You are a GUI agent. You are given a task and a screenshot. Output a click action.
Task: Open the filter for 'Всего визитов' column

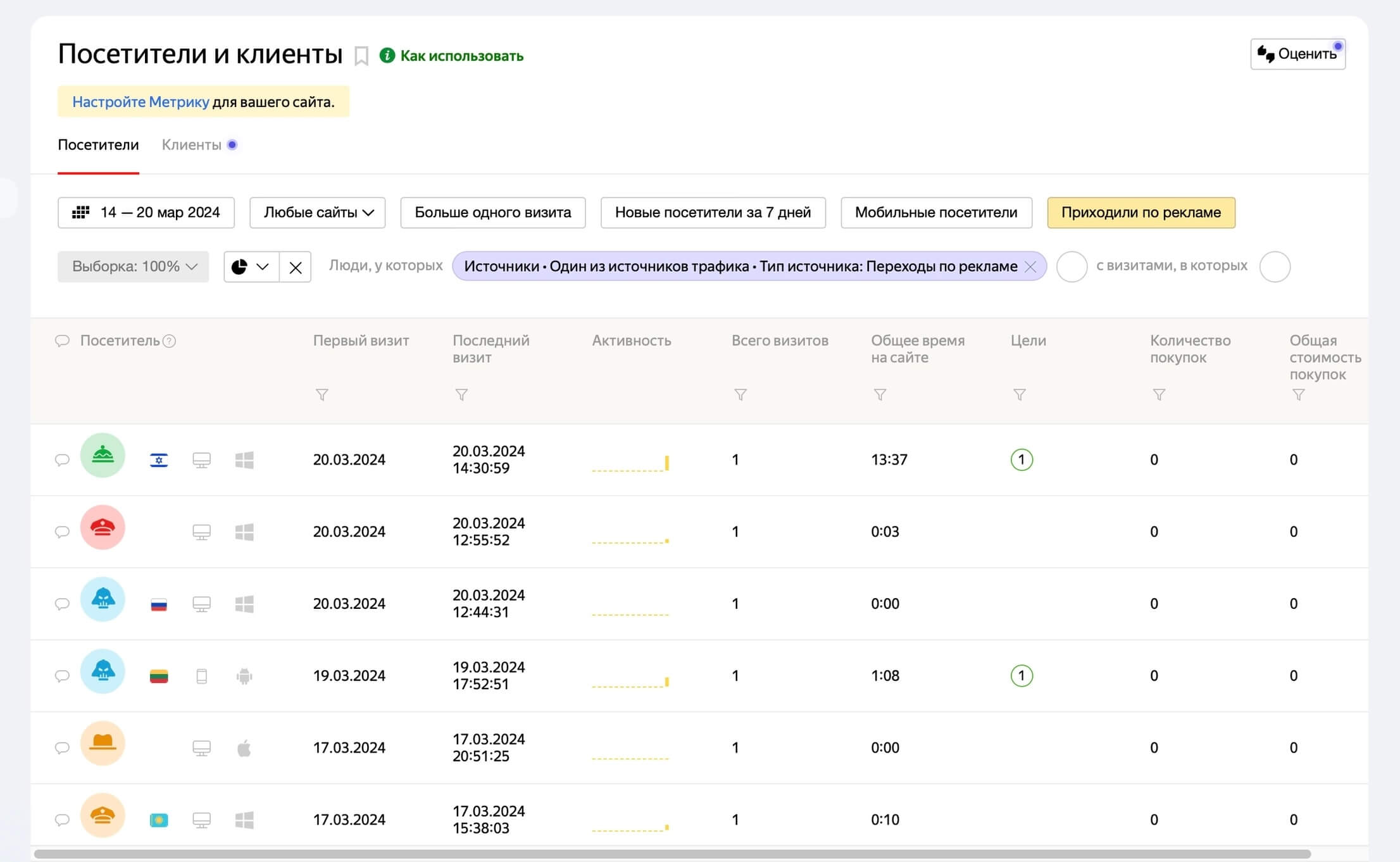[x=741, y=395]
